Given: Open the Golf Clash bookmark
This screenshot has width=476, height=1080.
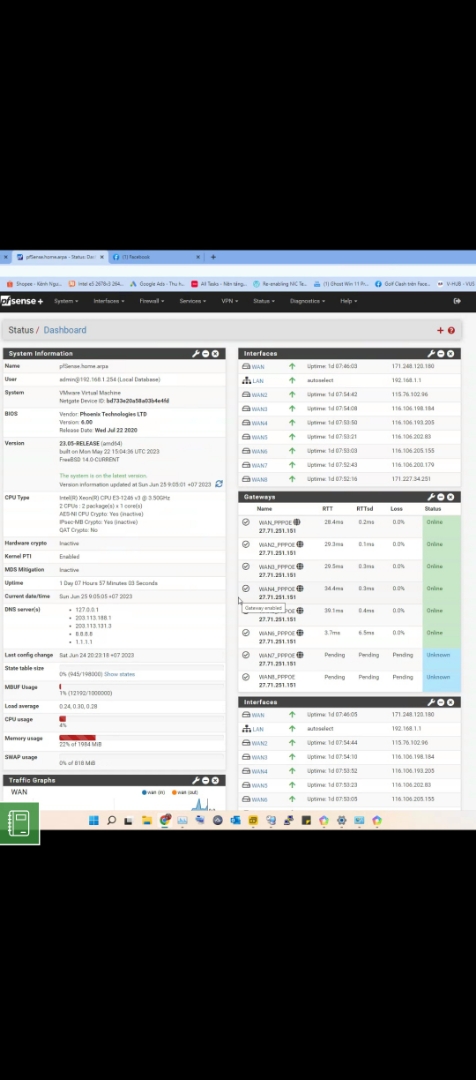Looking at the screenshot, I should click(x=402, y=284).
